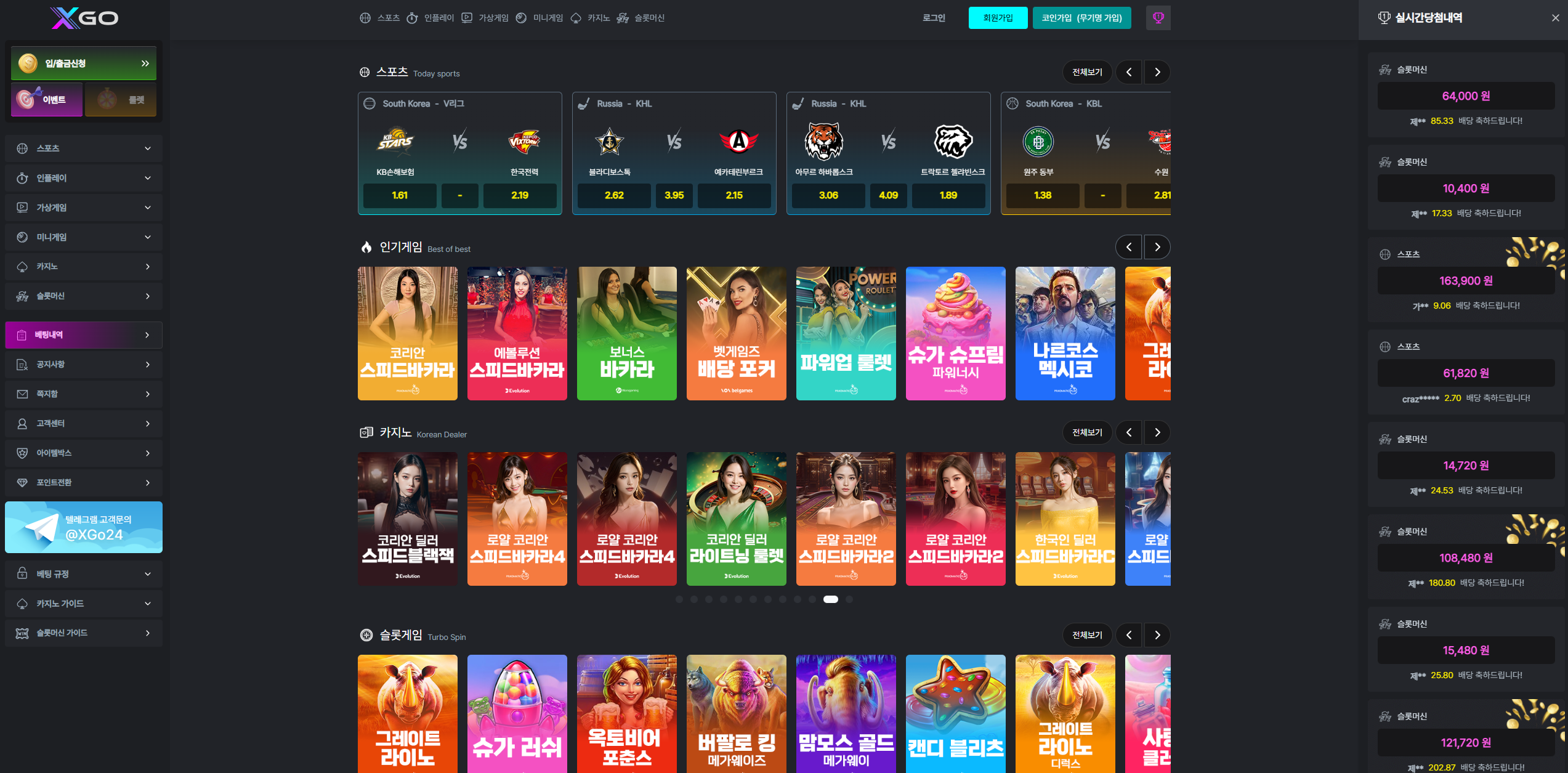Open the Telegram @XGo24 support banner
Screen dimensions: 1568x773
pos(84,527)
